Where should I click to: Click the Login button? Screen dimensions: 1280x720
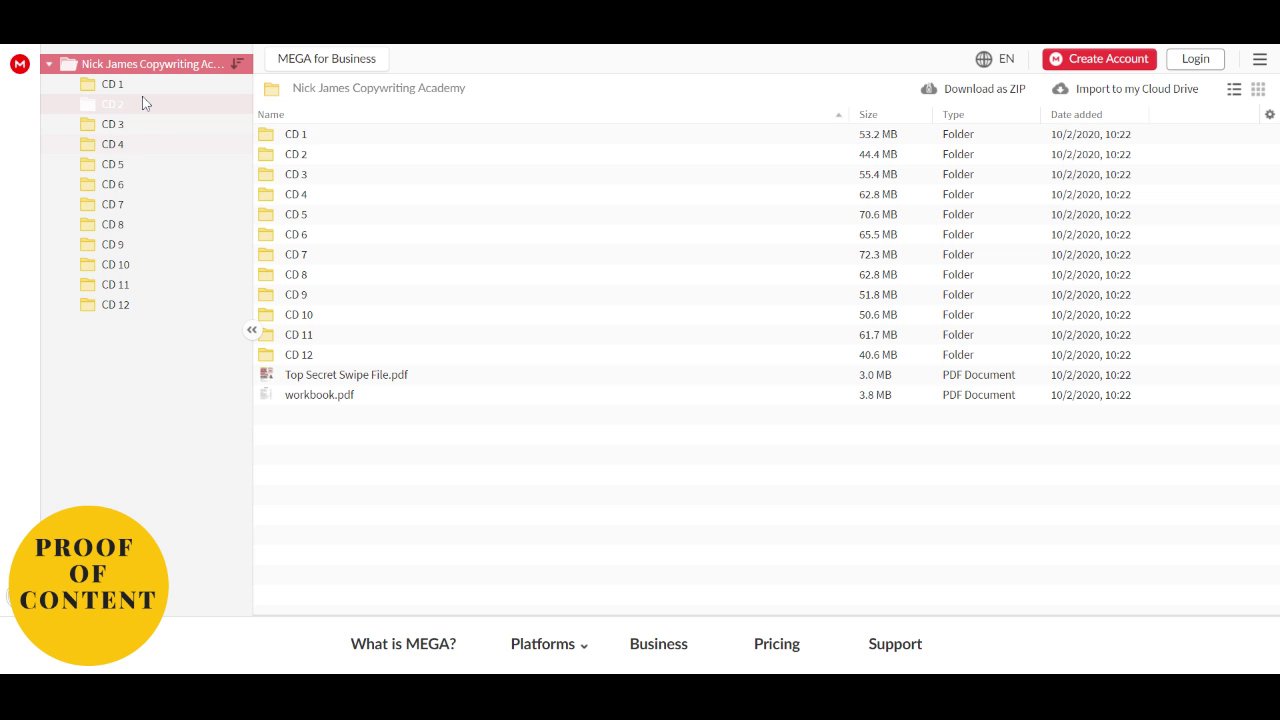coord(1195,59)
